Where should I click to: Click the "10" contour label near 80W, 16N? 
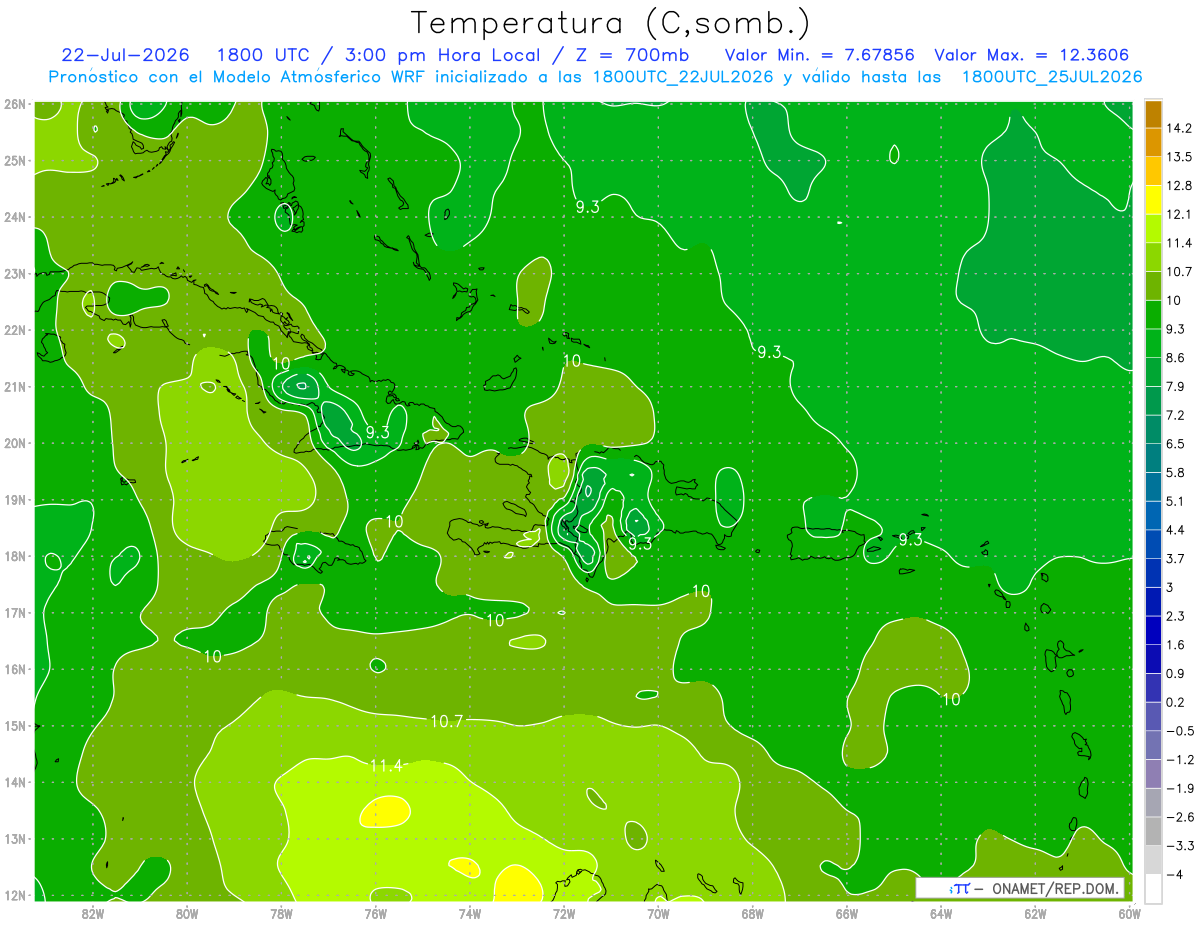point(212,656)
